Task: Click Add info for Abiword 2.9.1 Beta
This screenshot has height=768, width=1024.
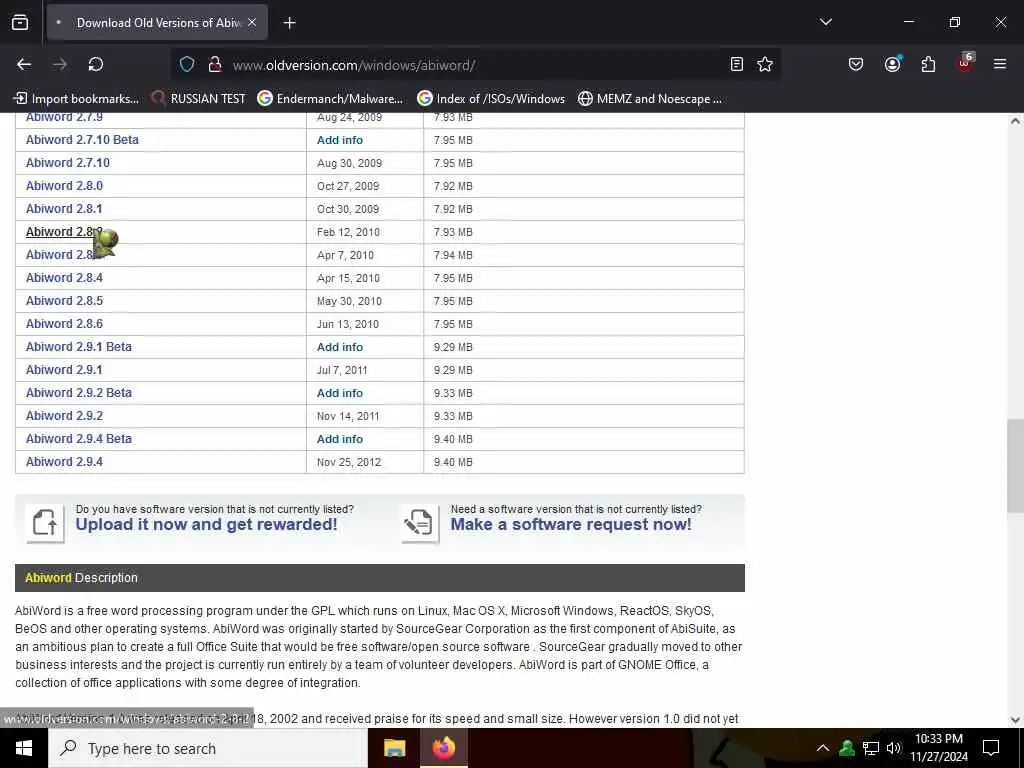Action: pyautogui.click(x=340, y=347)
